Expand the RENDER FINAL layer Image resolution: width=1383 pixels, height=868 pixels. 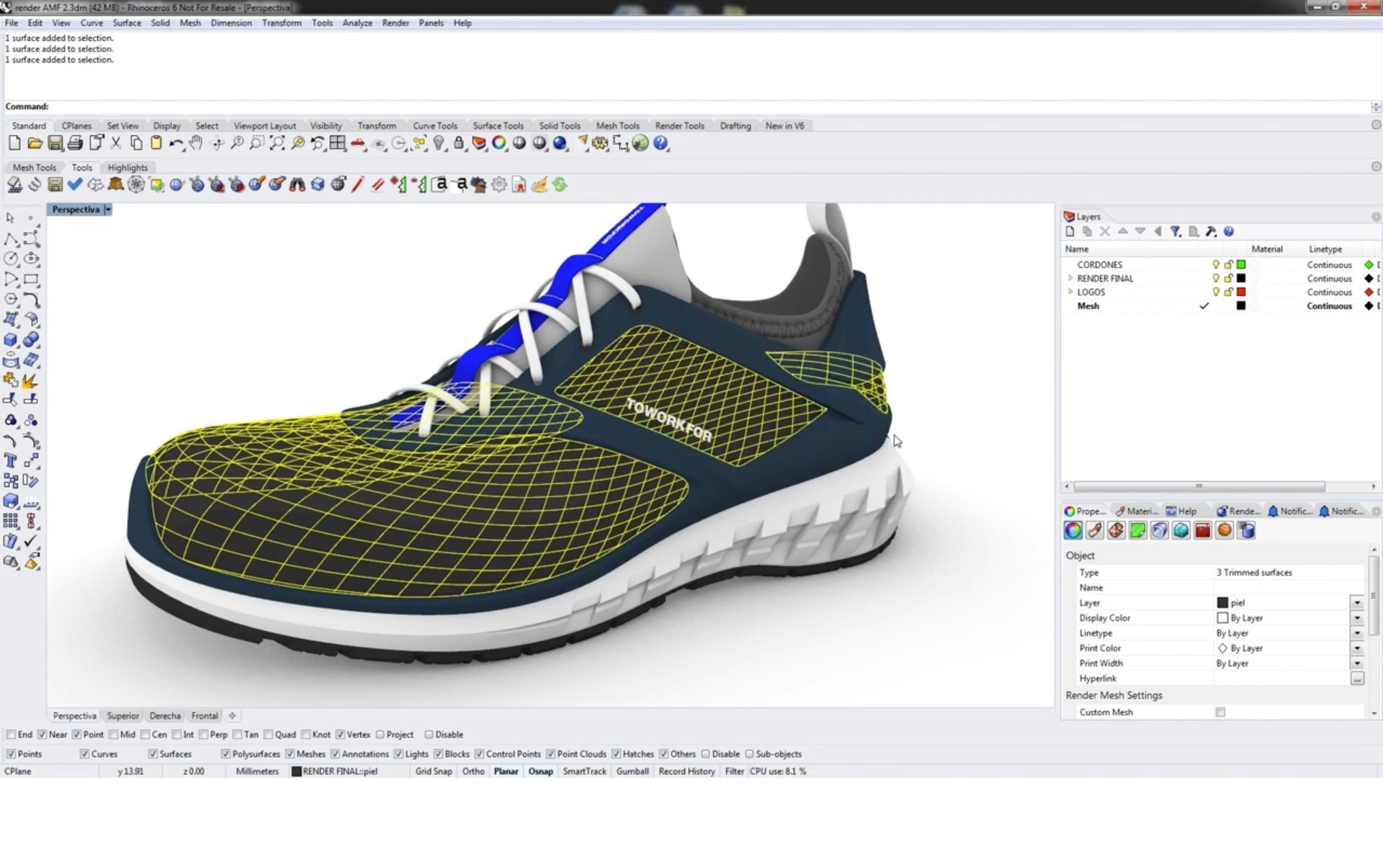[1070, 278]
